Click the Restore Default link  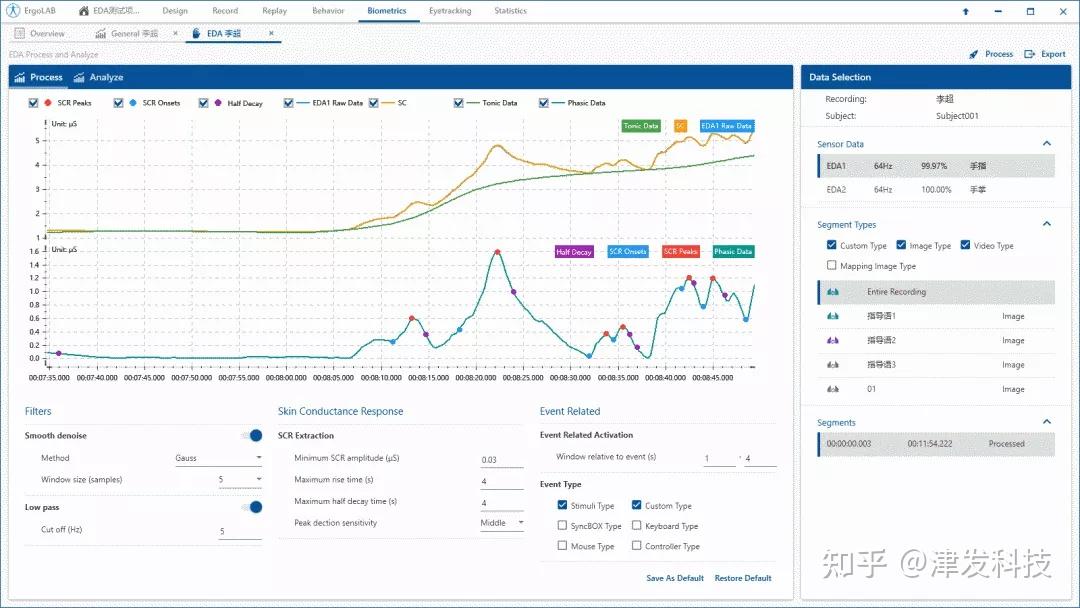point(742,578)
